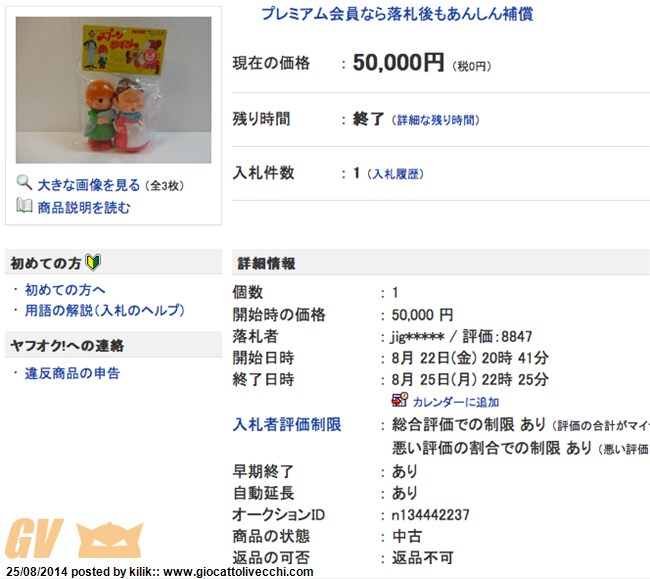
Task: Click the magnifying glass icon under the photo
Action: pos(24,183)
